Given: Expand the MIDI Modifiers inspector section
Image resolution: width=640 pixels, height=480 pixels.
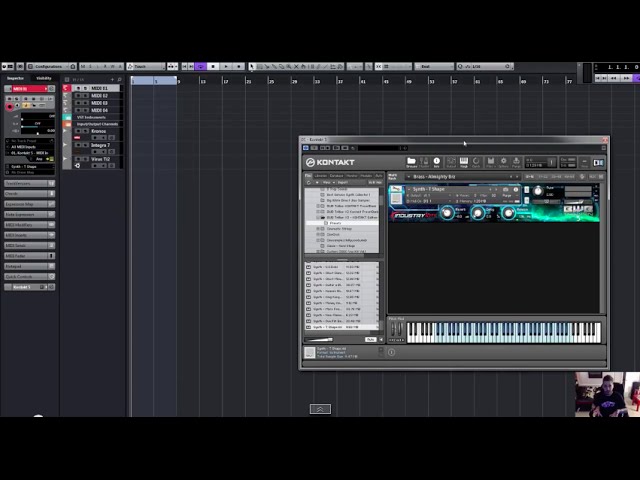Looking at the screenshot, I should 29,225.
